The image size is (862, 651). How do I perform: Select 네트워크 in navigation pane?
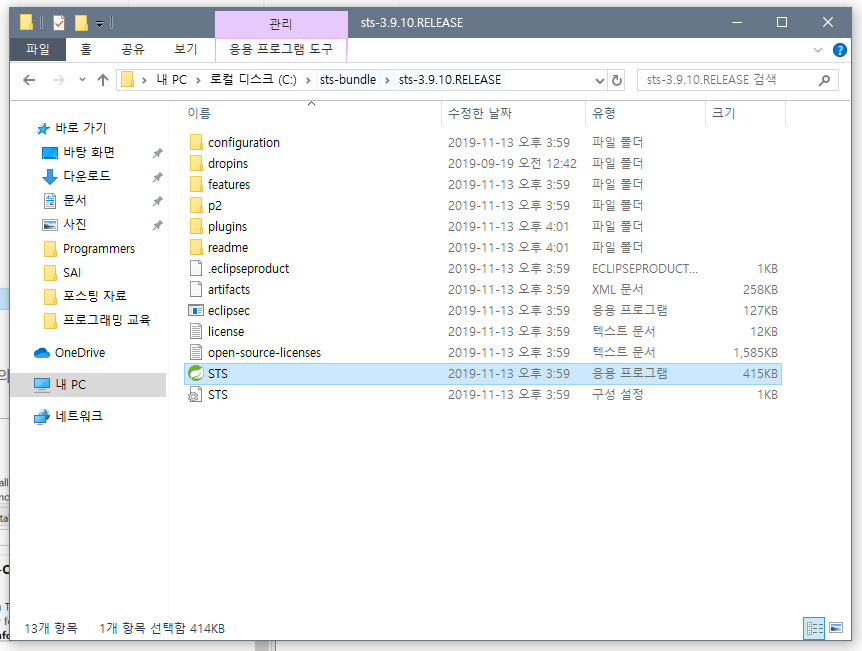(79, 417)
